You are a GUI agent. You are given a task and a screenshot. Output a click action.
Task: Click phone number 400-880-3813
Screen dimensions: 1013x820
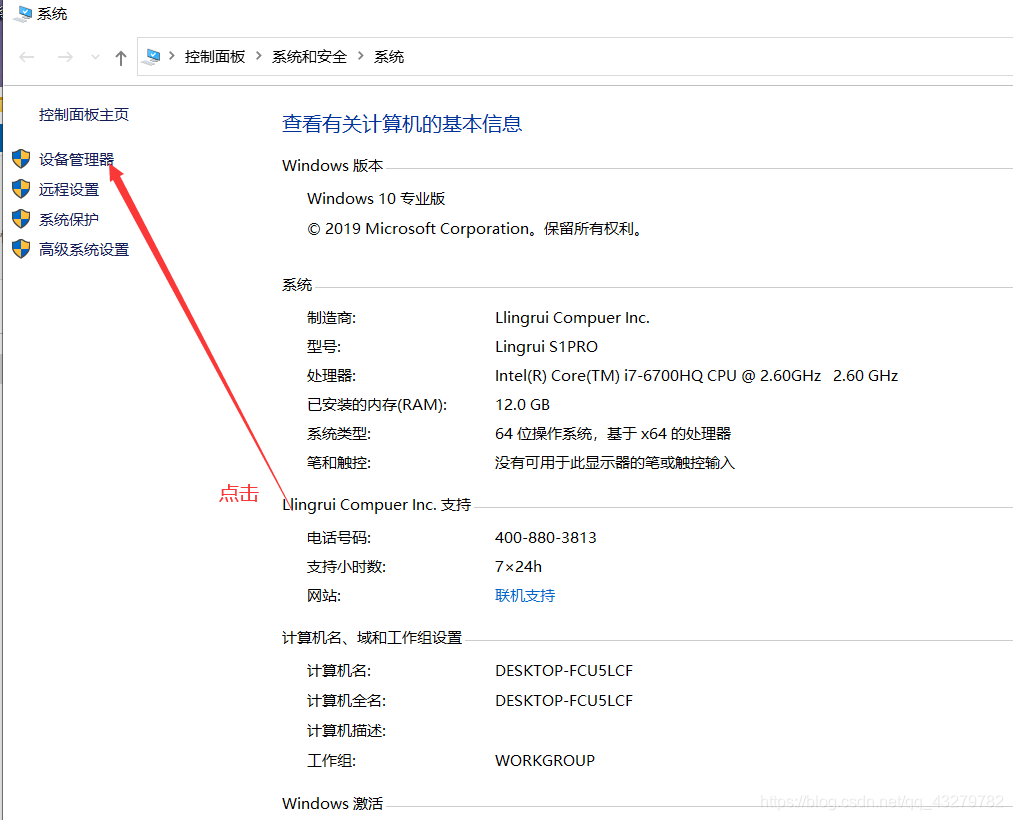[x=546, y=538]
